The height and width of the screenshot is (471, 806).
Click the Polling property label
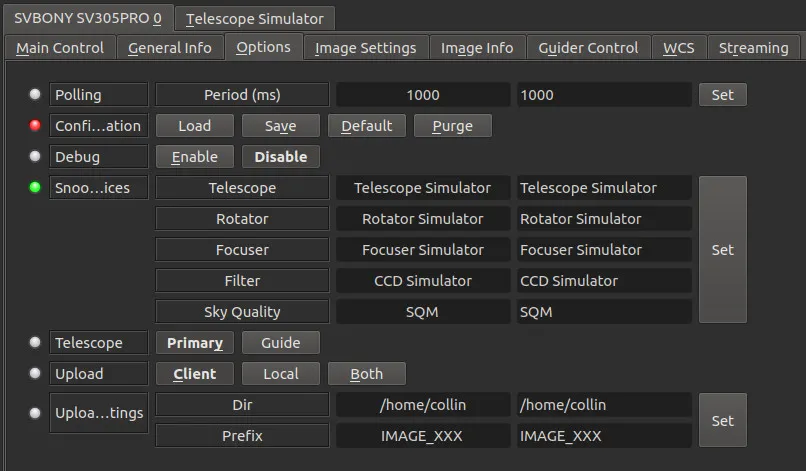[99, 95]
